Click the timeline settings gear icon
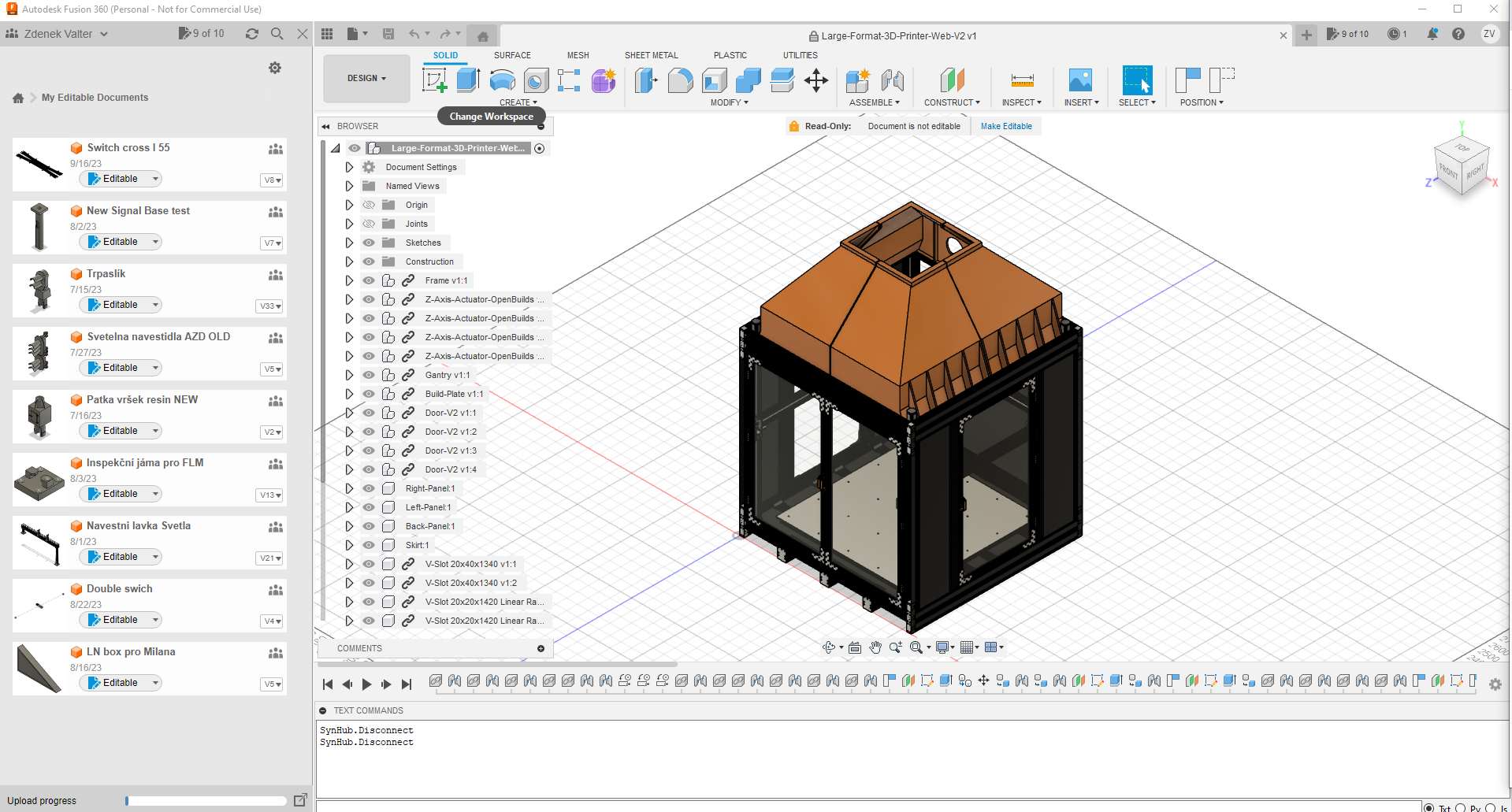The image size is (1512, 812). (x=1495, y=684)
